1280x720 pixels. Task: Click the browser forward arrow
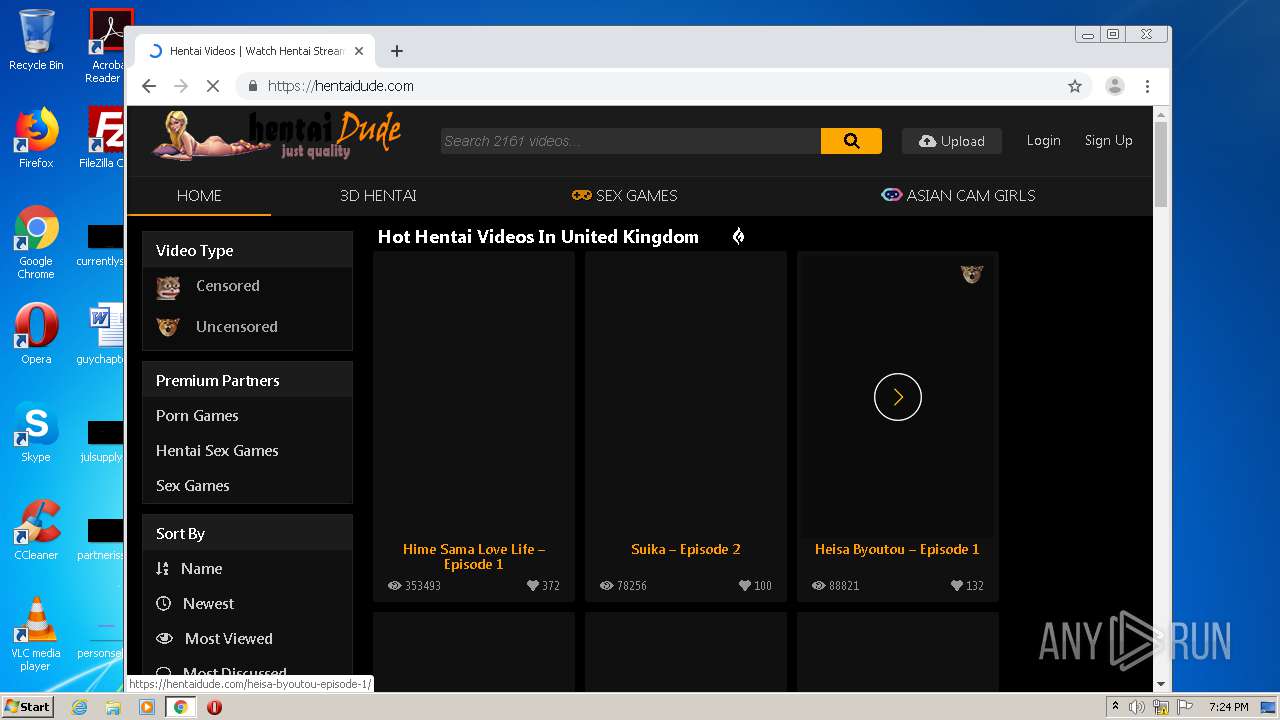pos(181,86)
